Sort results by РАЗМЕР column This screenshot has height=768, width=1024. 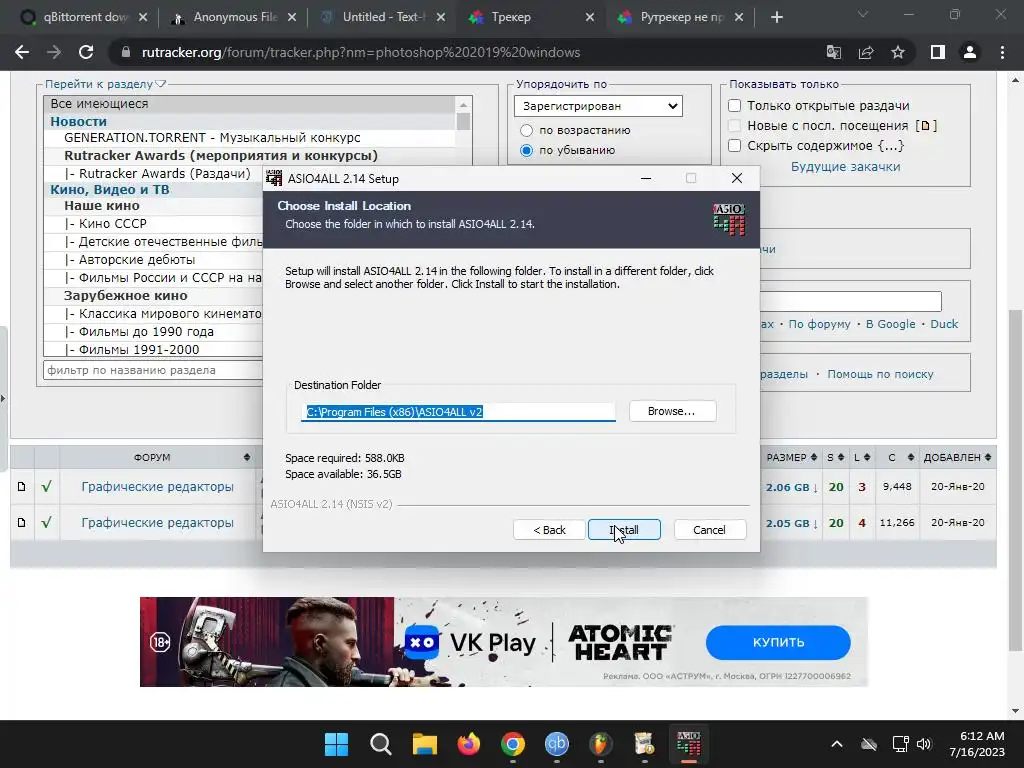click(792, 457)
